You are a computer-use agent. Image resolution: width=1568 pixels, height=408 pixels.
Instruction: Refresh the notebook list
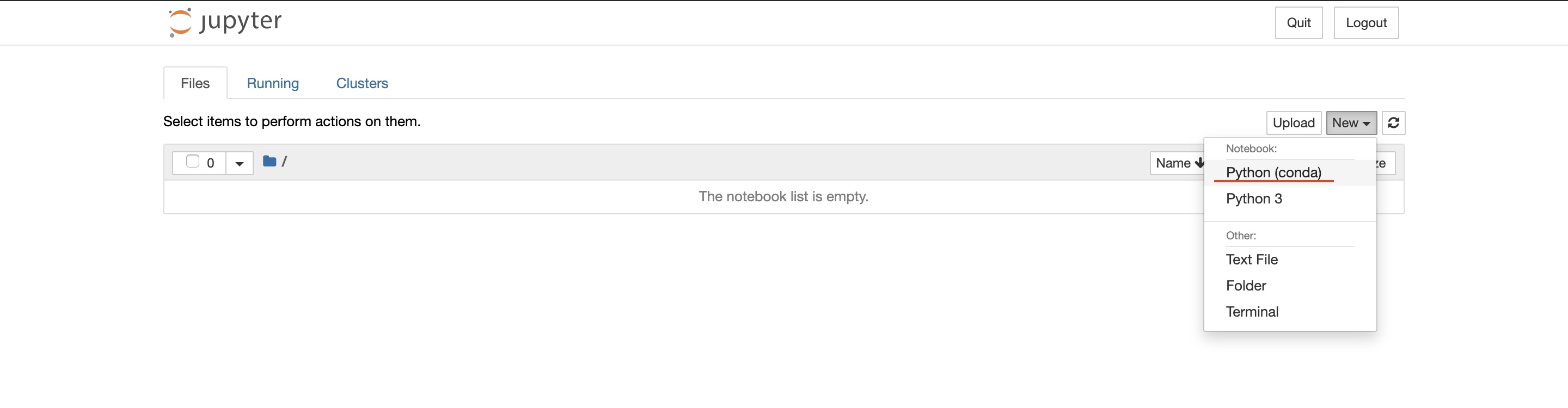[1394, 122]
